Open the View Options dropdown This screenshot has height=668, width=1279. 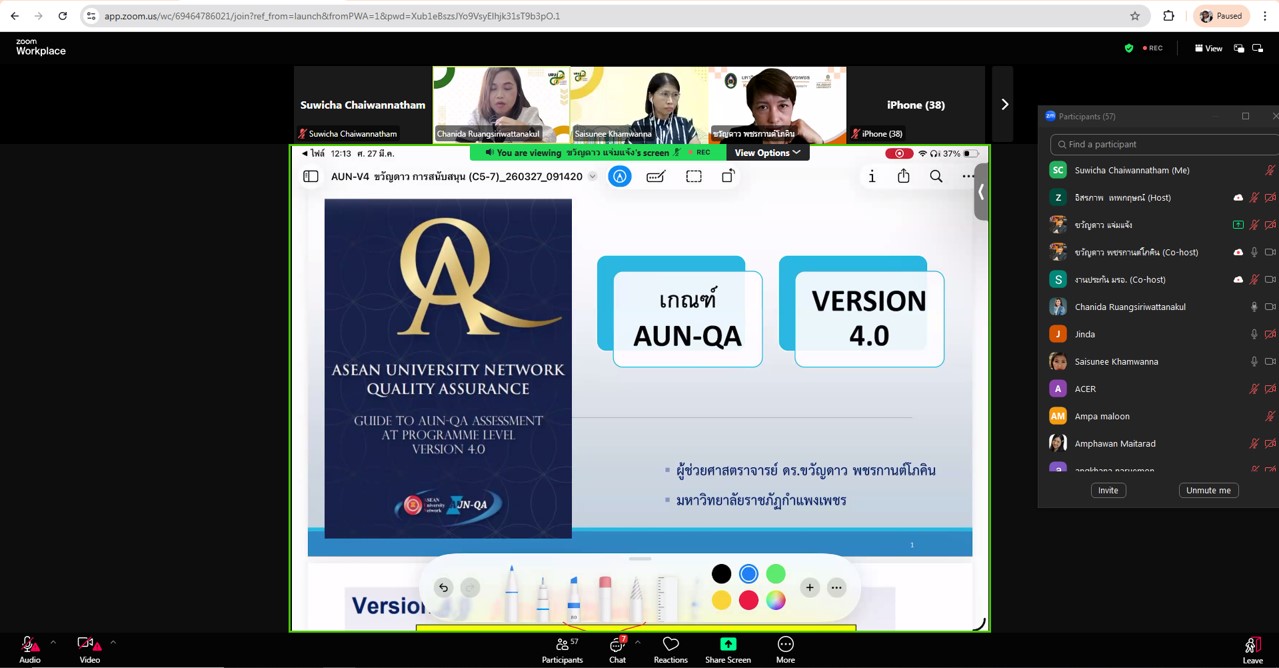click(767, 153)
